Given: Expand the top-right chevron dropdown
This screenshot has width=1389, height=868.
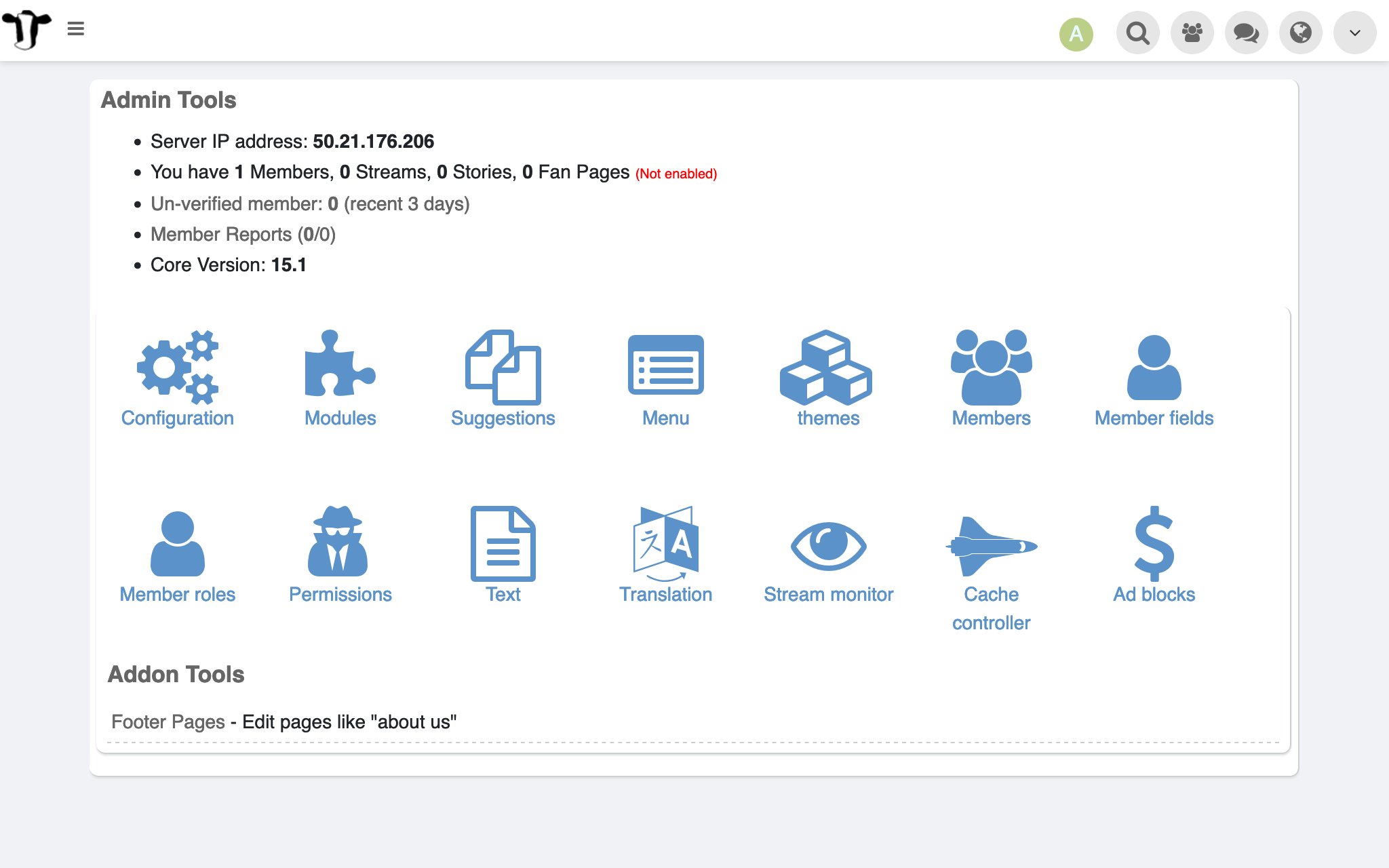Looking at the screenshot, I should (1354, 33).
